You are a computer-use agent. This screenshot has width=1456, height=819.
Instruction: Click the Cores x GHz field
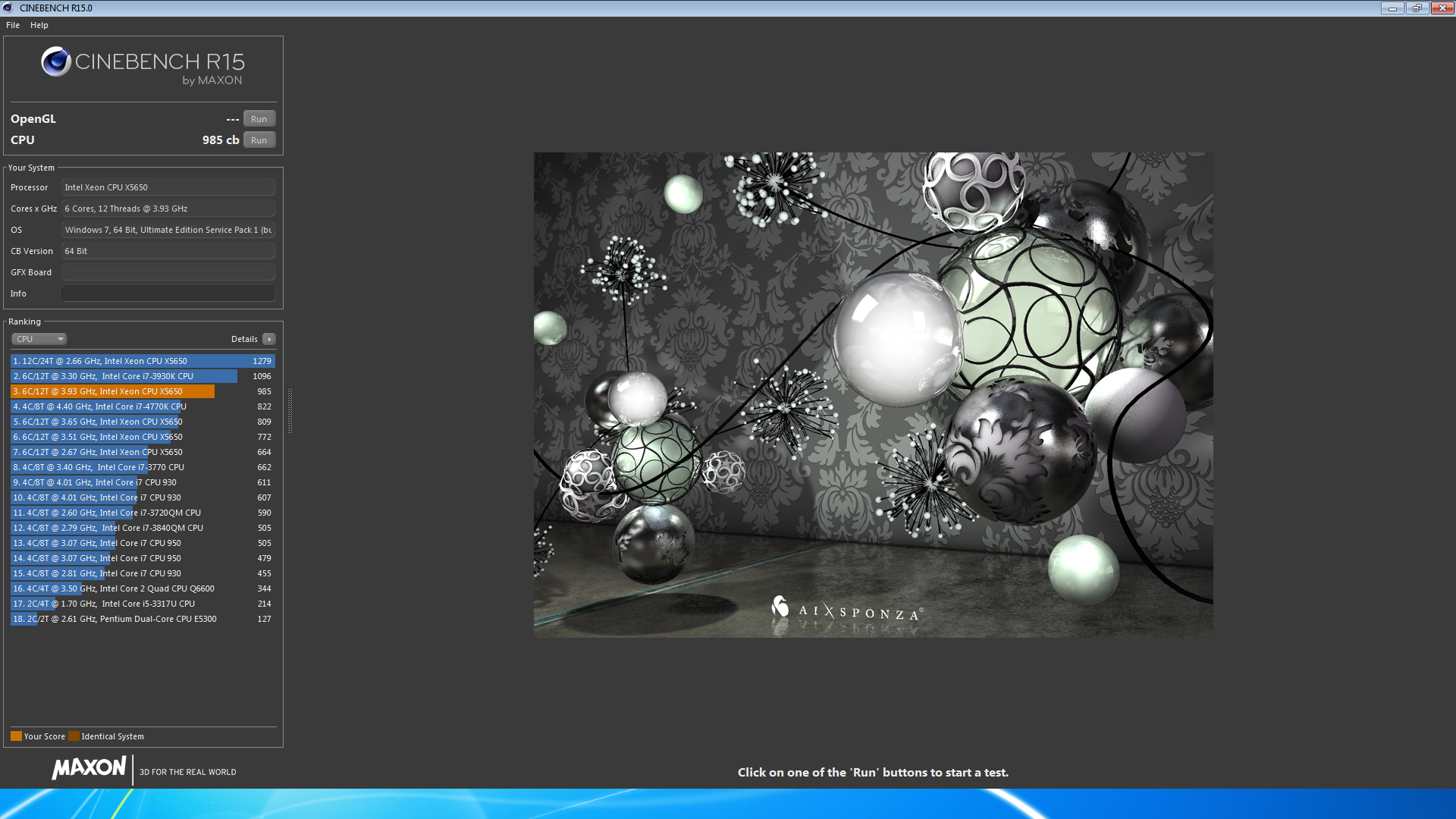168,209
